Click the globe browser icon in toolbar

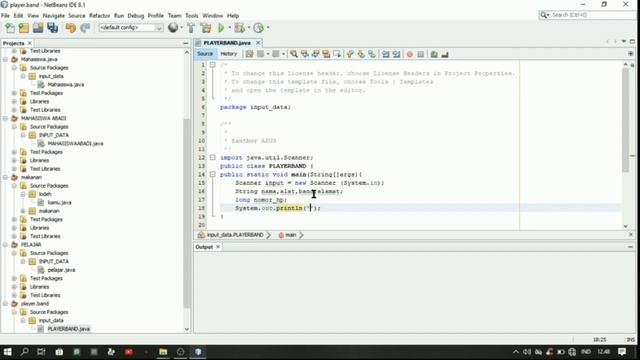tap(173, 27)
